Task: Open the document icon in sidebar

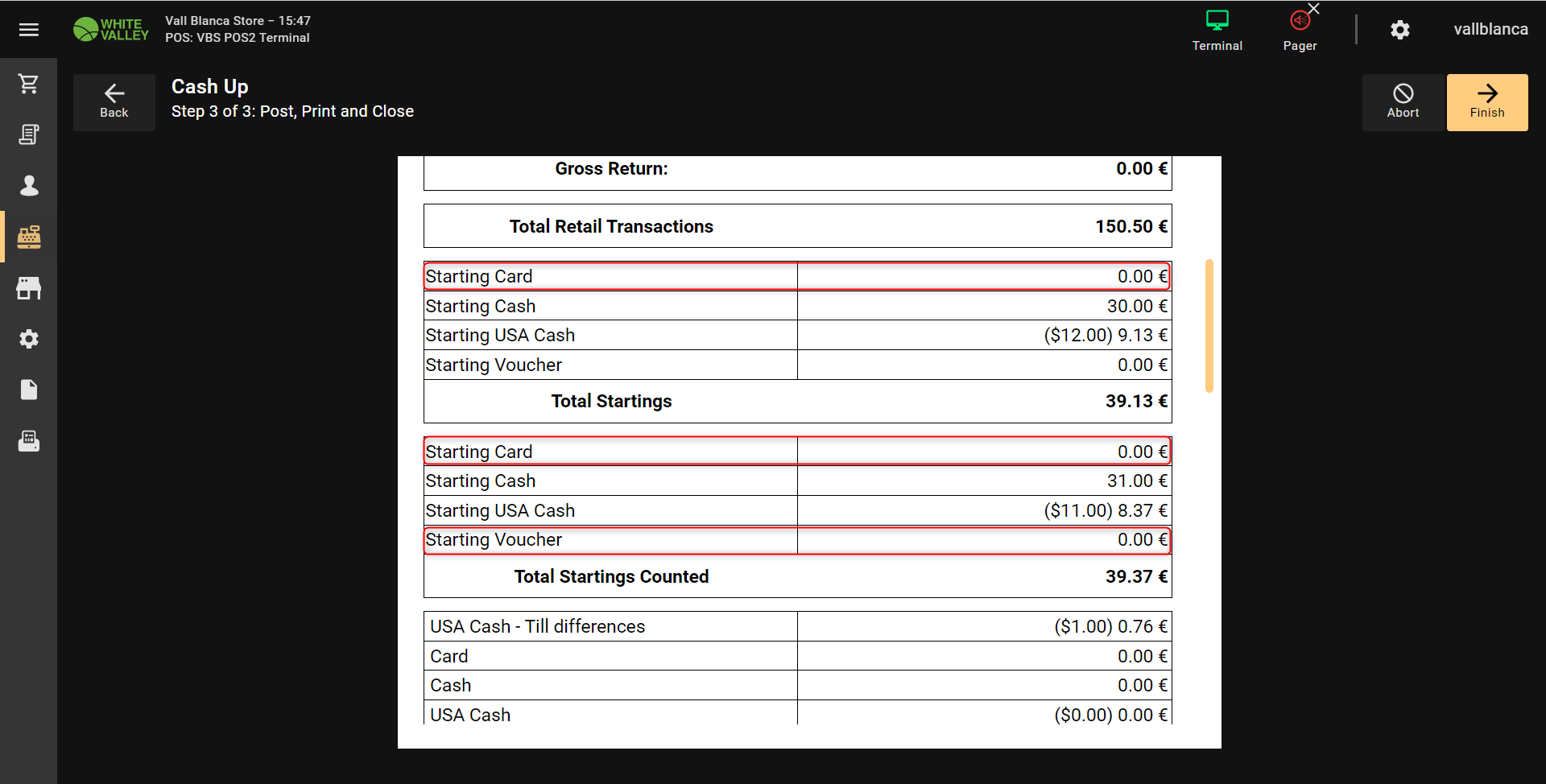Action: pyautogui.click(x=29, y=390)
